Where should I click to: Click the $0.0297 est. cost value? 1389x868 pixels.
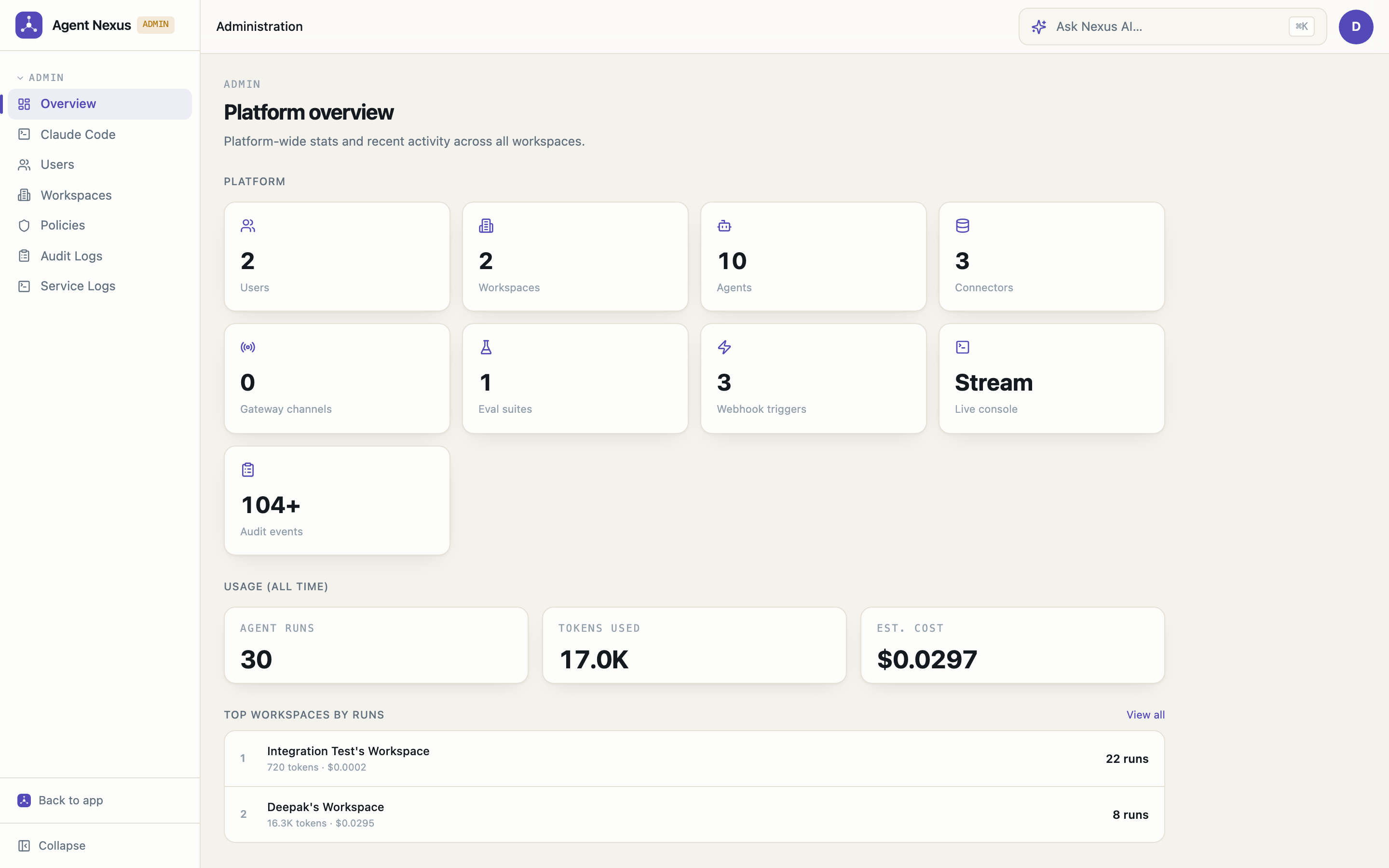click(927, 659)
